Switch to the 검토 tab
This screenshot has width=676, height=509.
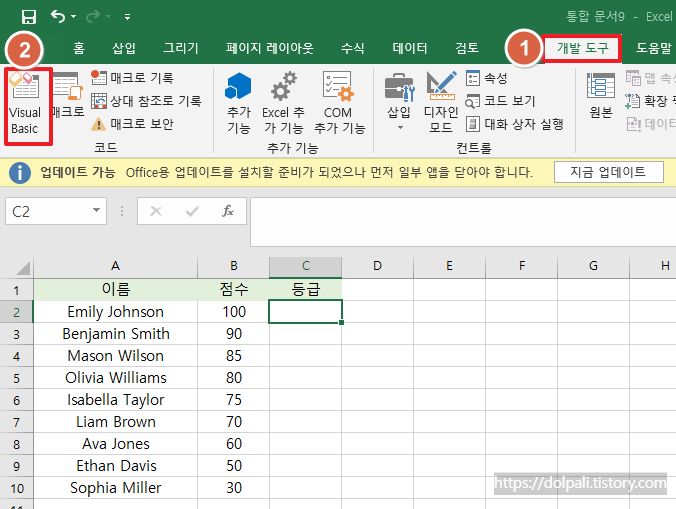coord(467,48)
